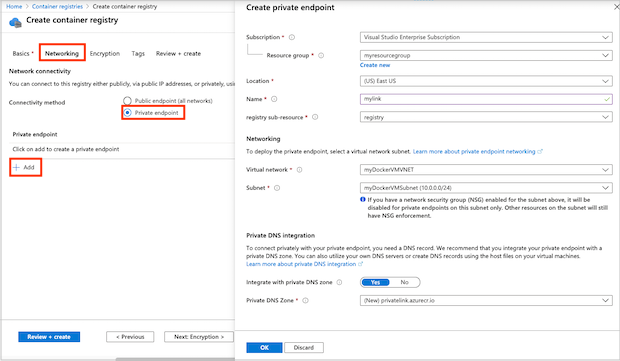
Task: Click Add to create a private endpoint
Action: (25, 167)
